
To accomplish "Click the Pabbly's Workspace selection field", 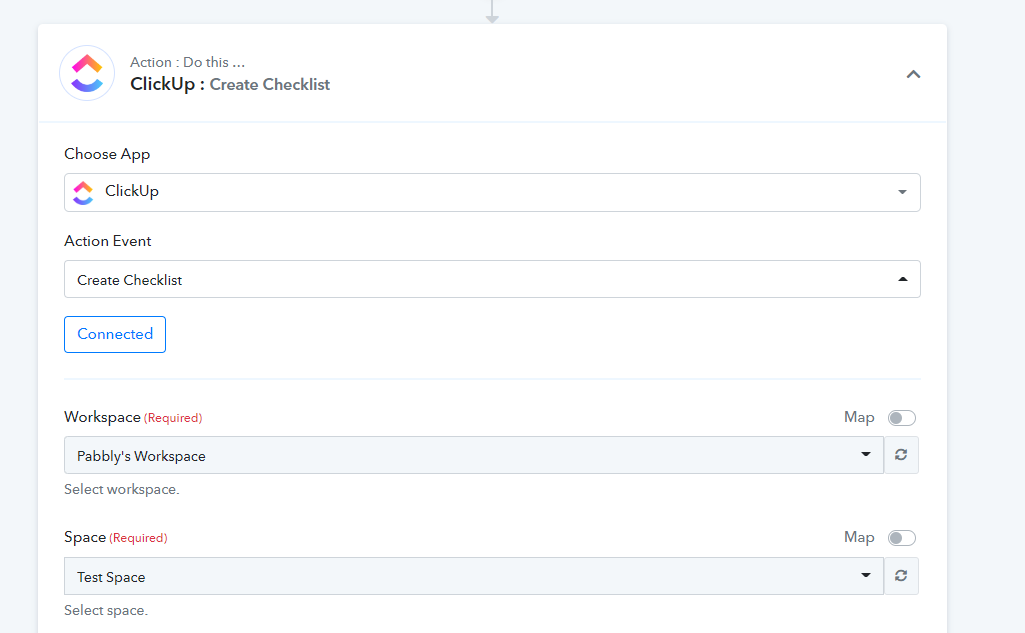I will tap(474, 455).
